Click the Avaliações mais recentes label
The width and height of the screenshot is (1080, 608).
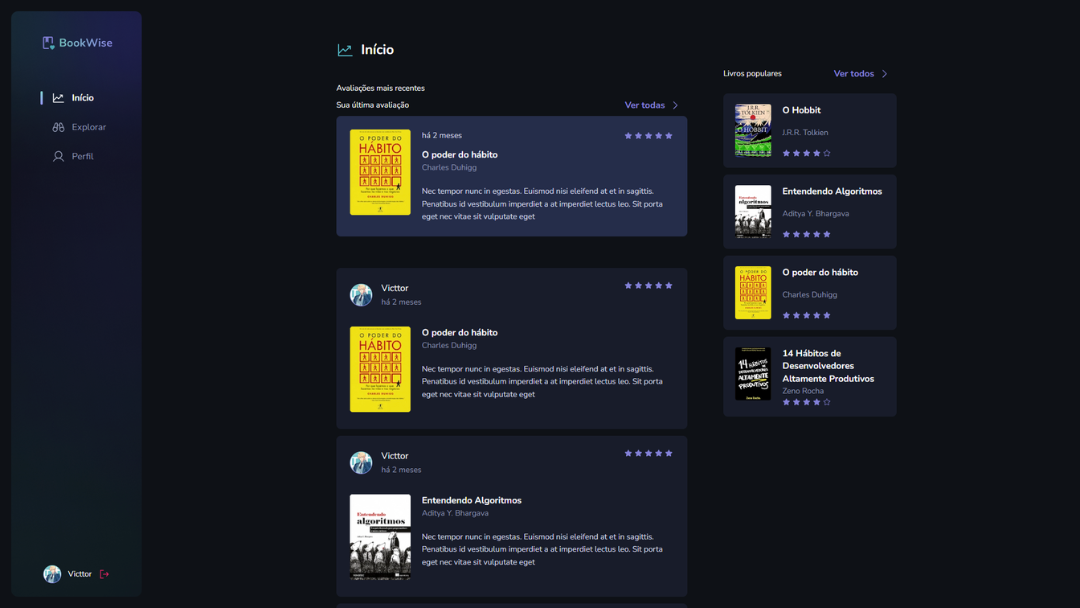[x=380, y=88]
